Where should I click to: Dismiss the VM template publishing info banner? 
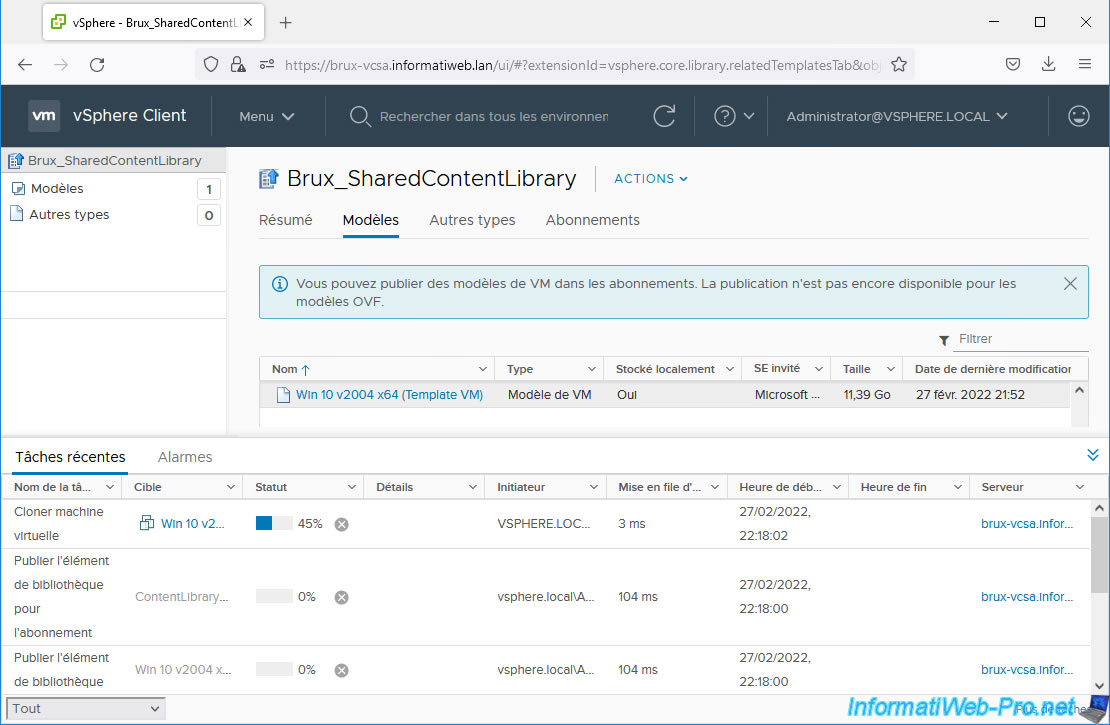1070,284
